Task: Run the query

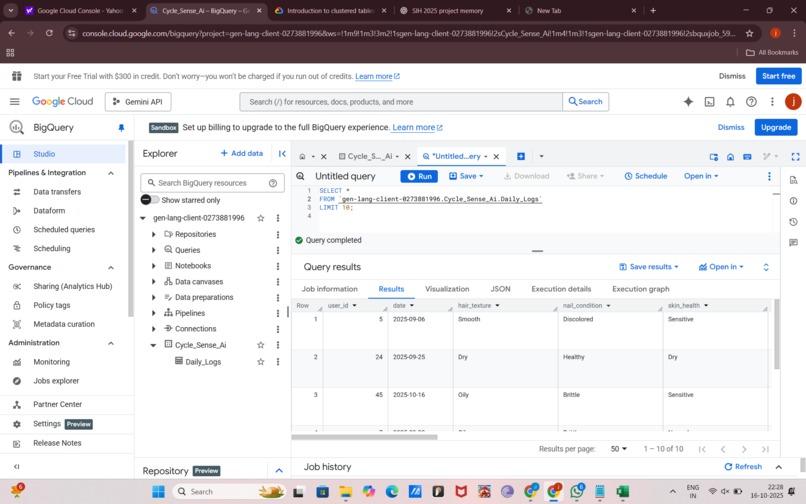Action: click(419, 176)
